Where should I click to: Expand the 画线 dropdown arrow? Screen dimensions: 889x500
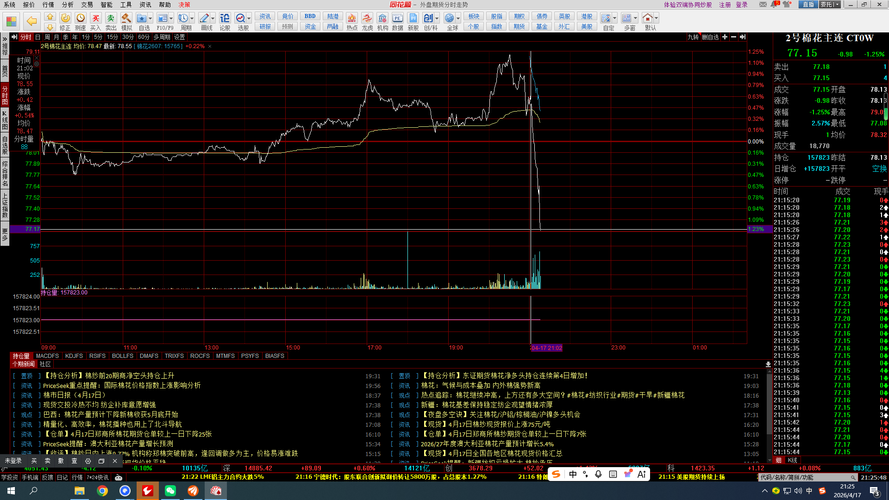point(213,18)
